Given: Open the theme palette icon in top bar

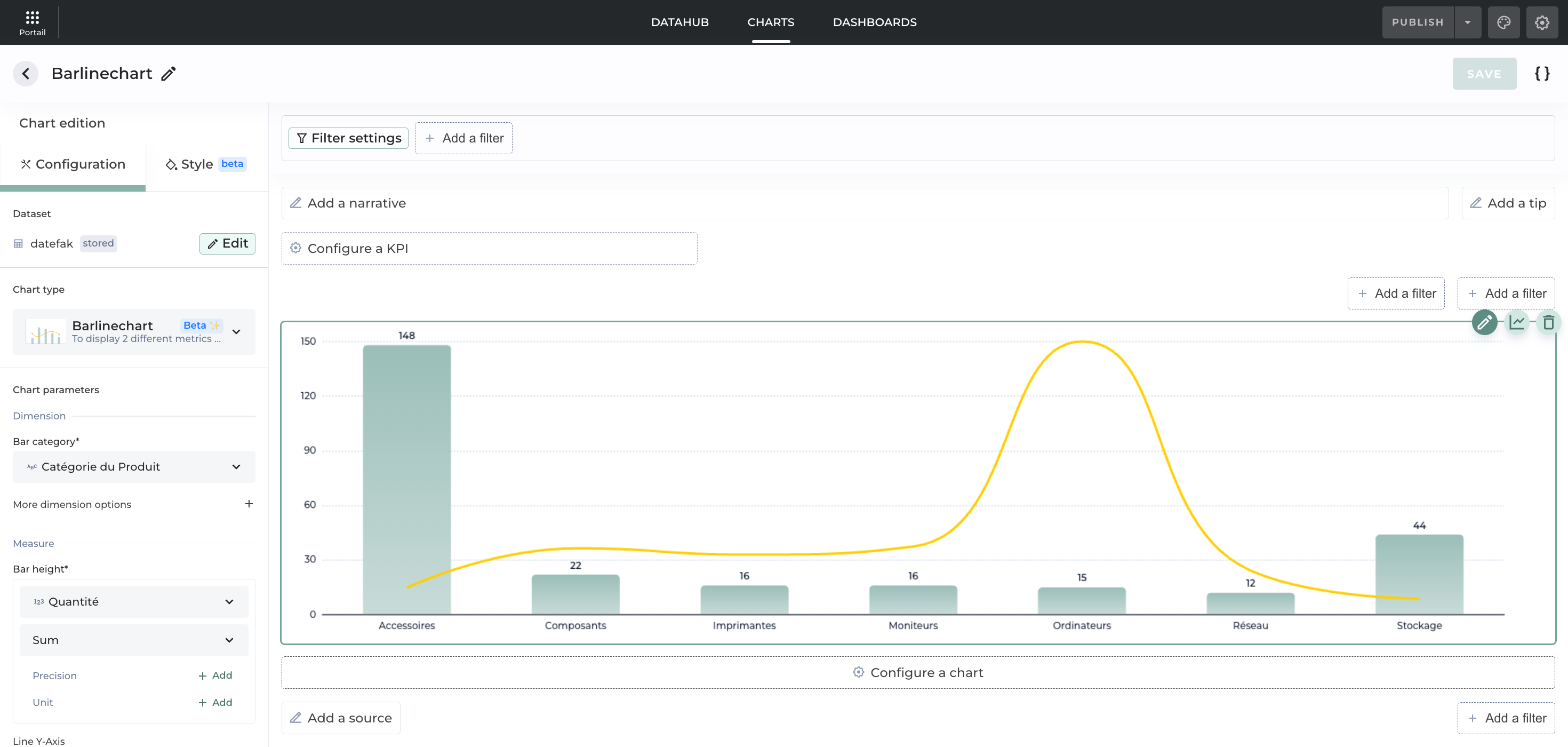Looking at the screenshot, I should 1503,22.
